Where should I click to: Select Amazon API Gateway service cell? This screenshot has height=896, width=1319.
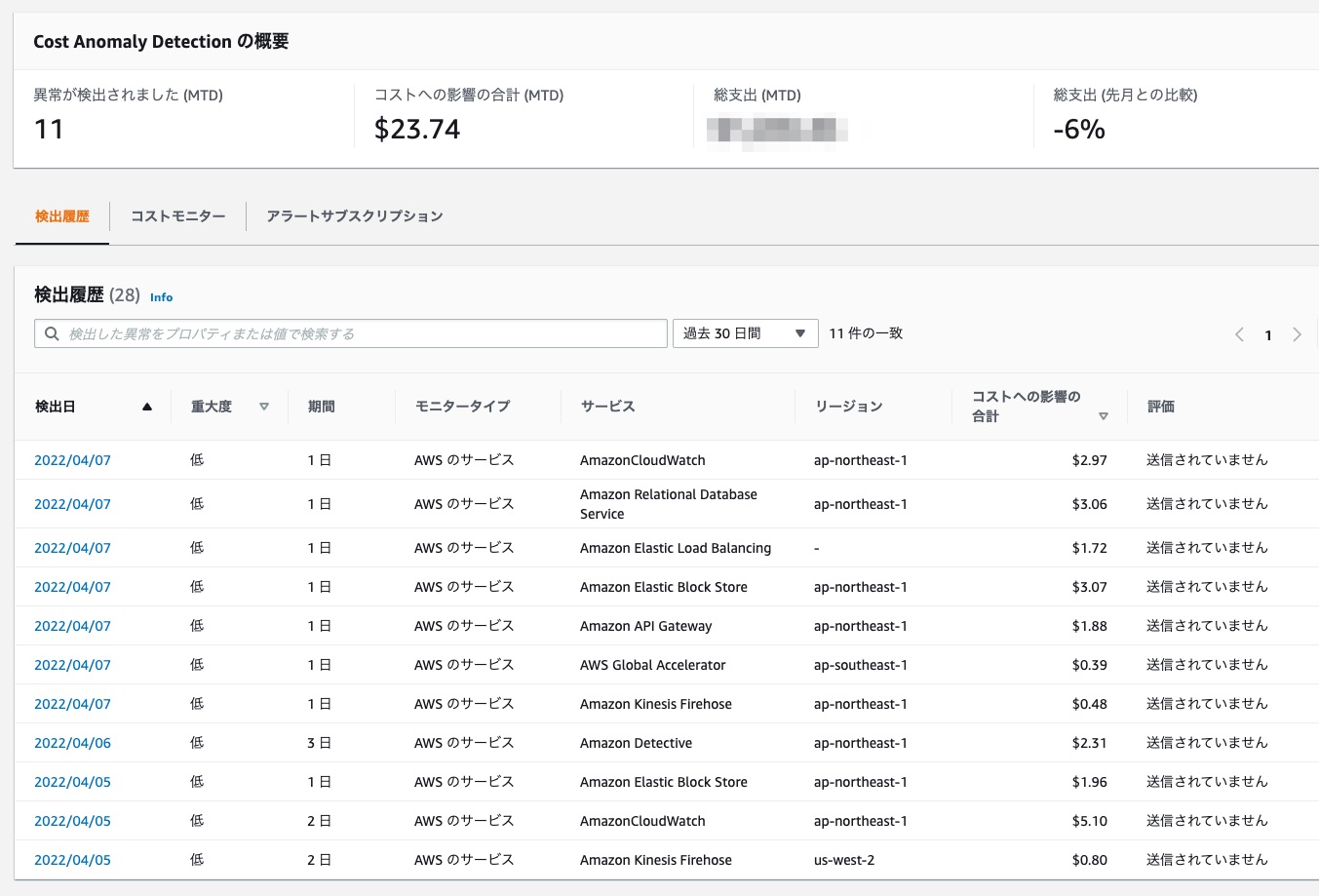(645, 626)
